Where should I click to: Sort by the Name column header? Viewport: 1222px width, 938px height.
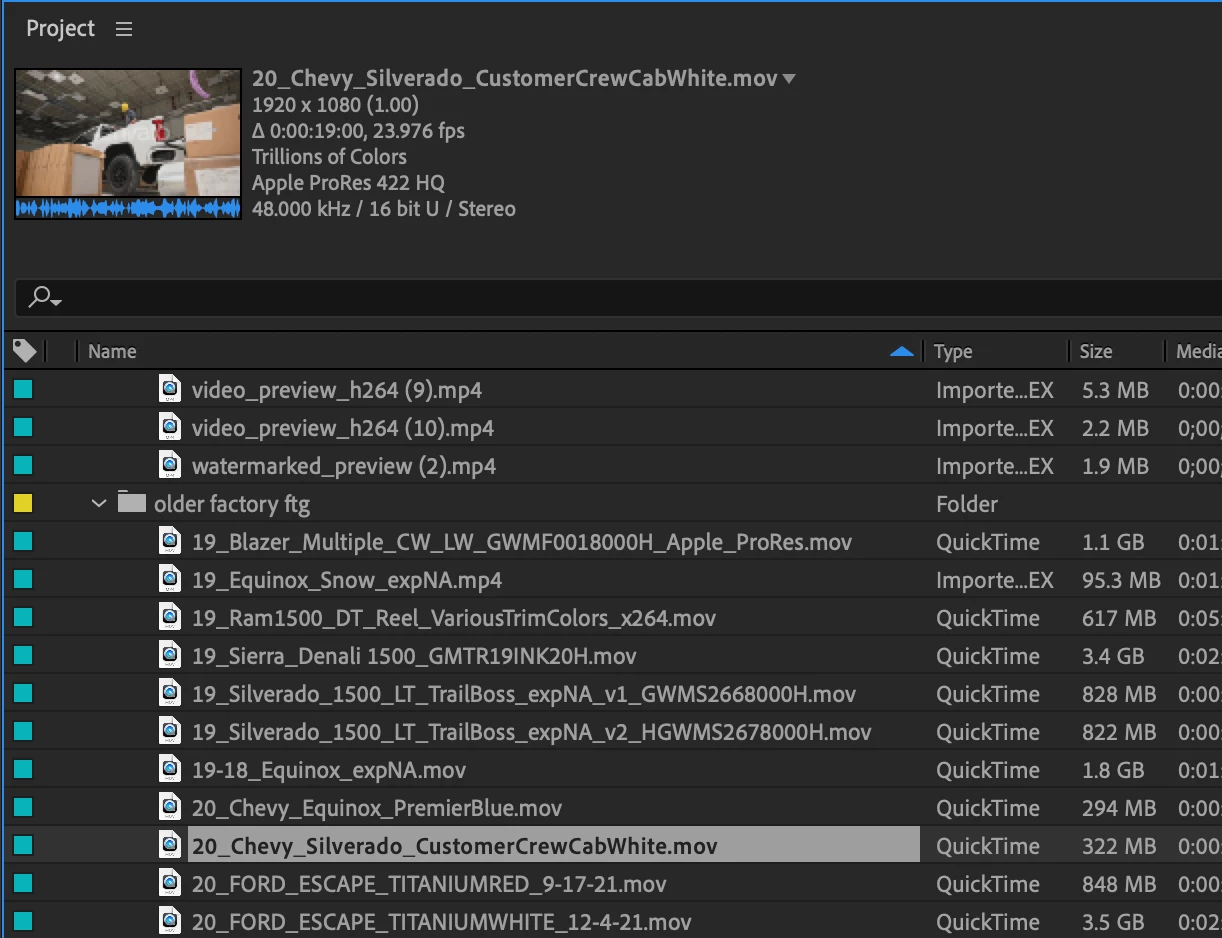coord(112,351)
